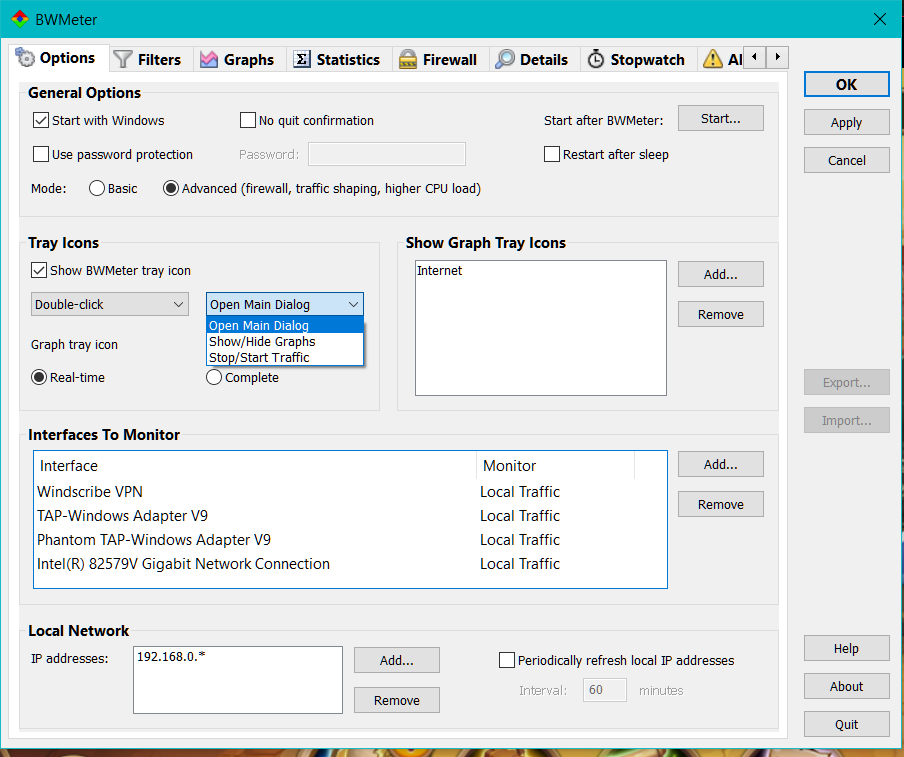Select Intel(R) 82579V Gigabit Network Connection row
The image size is (904, 757).
pyautogui.click(x=350, y=563)
